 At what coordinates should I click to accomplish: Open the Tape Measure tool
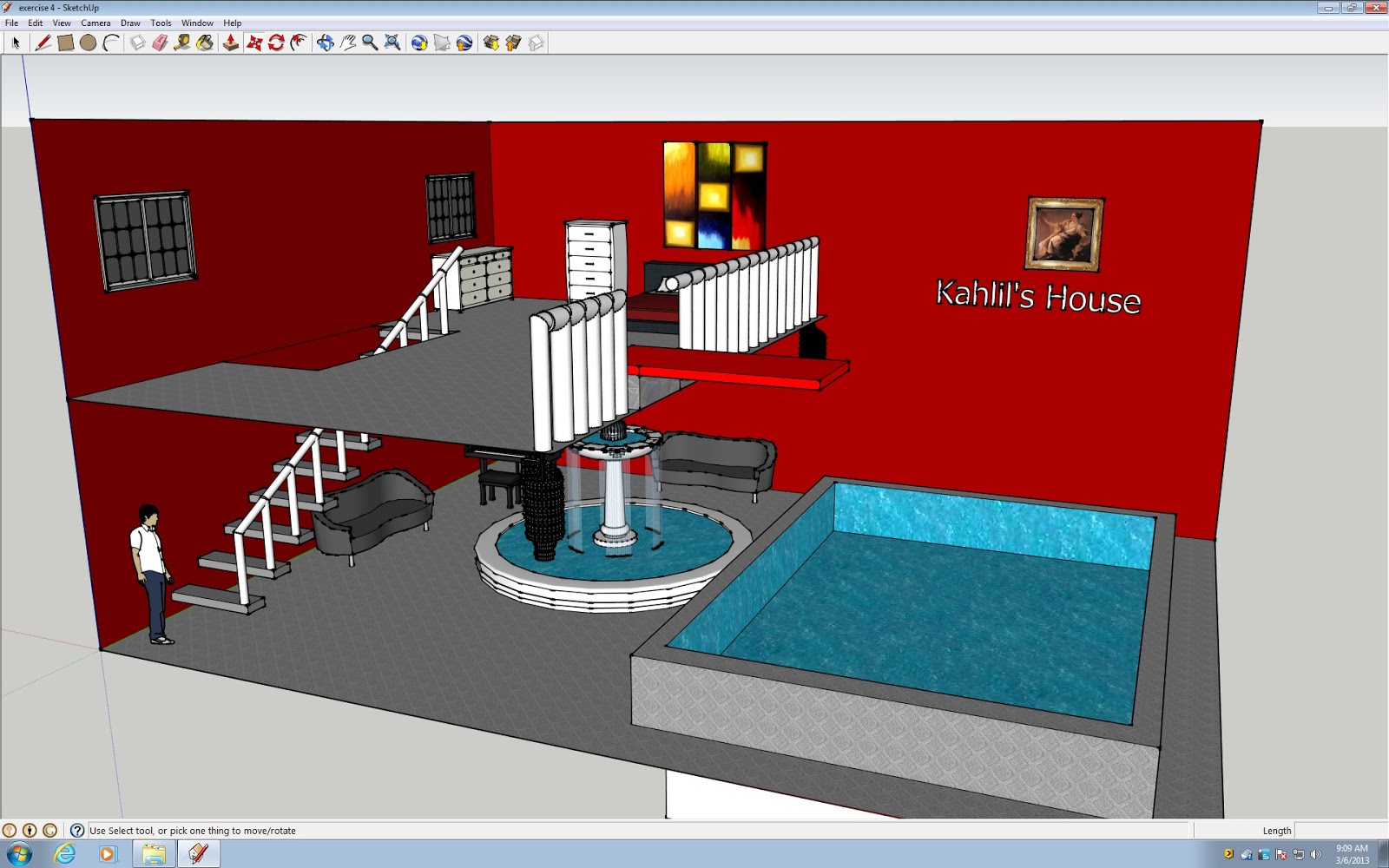(x=181, y=43)
